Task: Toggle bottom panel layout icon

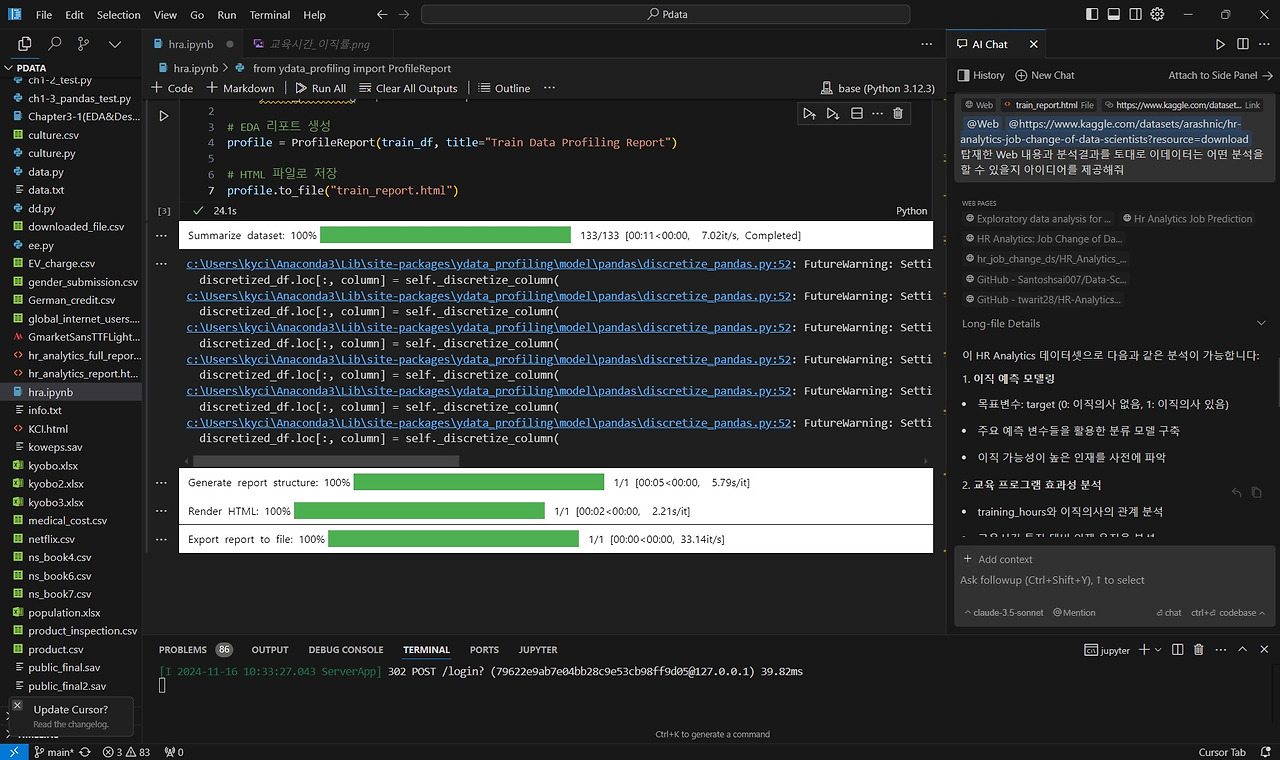Action: (1113, 14)
